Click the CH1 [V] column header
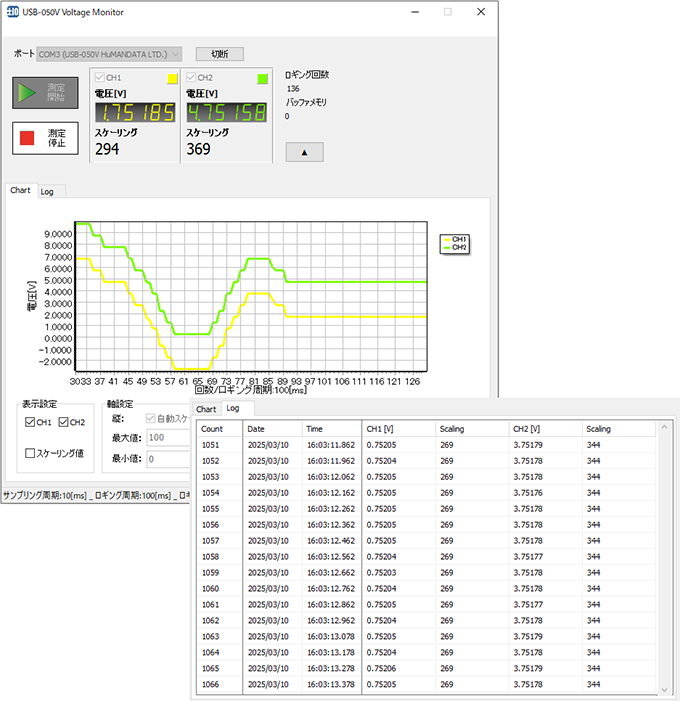The height and width of the screenshot is (701, 680). tap(399, 429)
